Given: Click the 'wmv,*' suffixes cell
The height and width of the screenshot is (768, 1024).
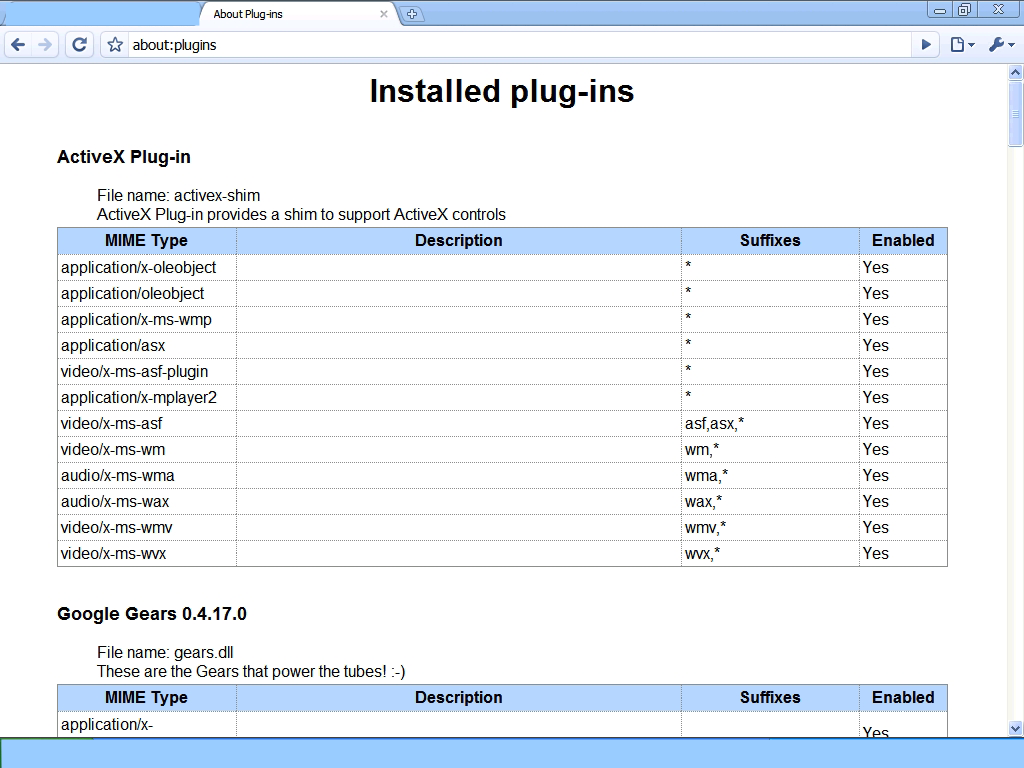Looking at the screenshot, I should (x=770, y=528).
